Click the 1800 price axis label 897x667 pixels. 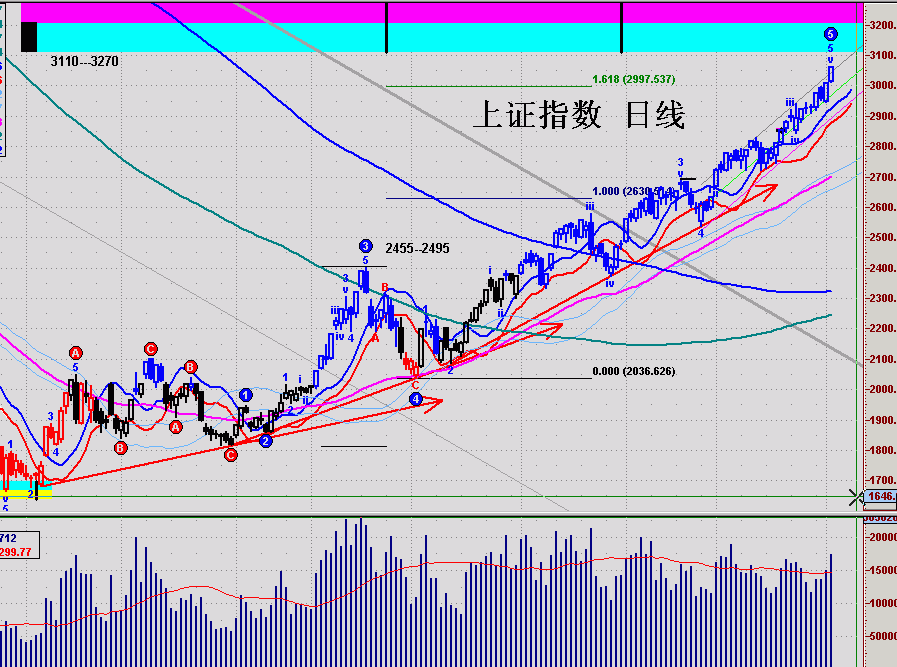882,450
